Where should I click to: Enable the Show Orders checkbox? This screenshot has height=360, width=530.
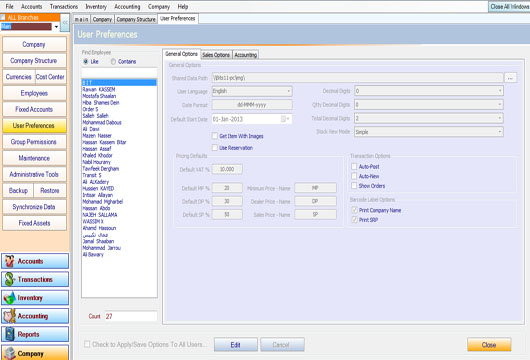pos(354,186)
